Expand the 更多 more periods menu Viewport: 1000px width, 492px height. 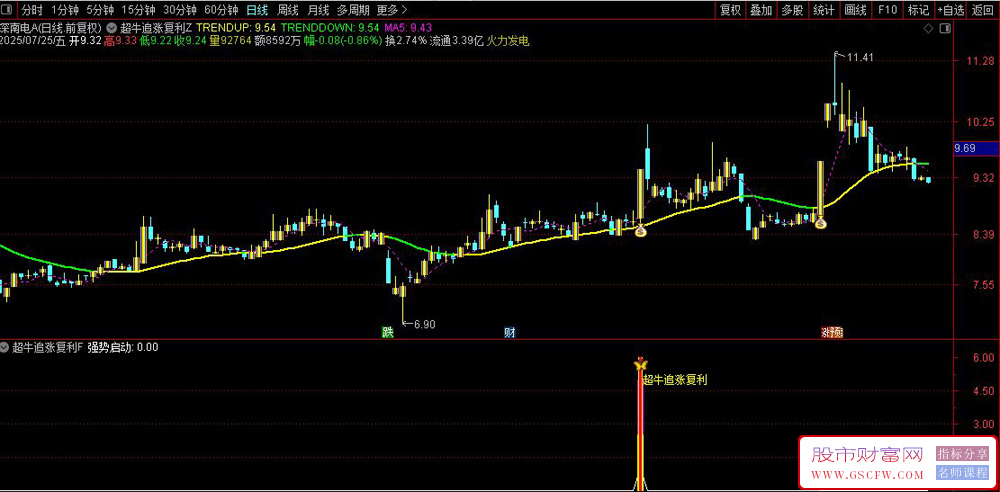pos(392,10)
